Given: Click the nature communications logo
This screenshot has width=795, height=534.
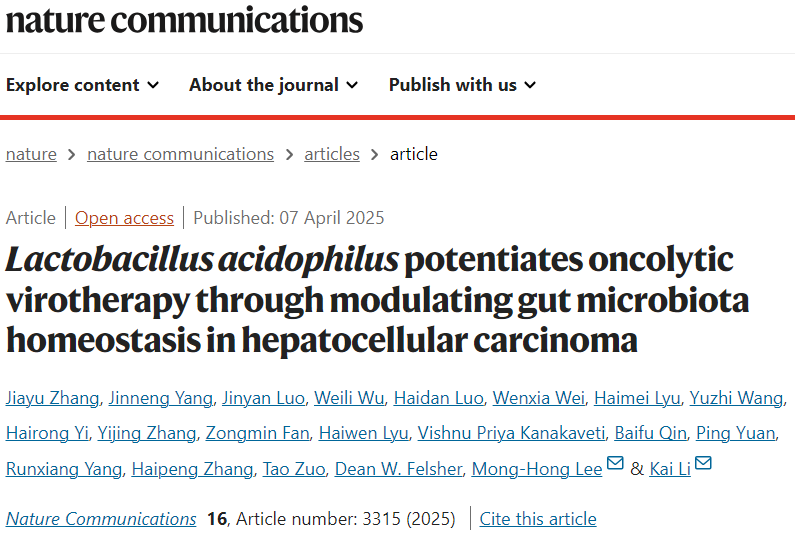Looking at the screenshot, I should click(x=184, y=20).
